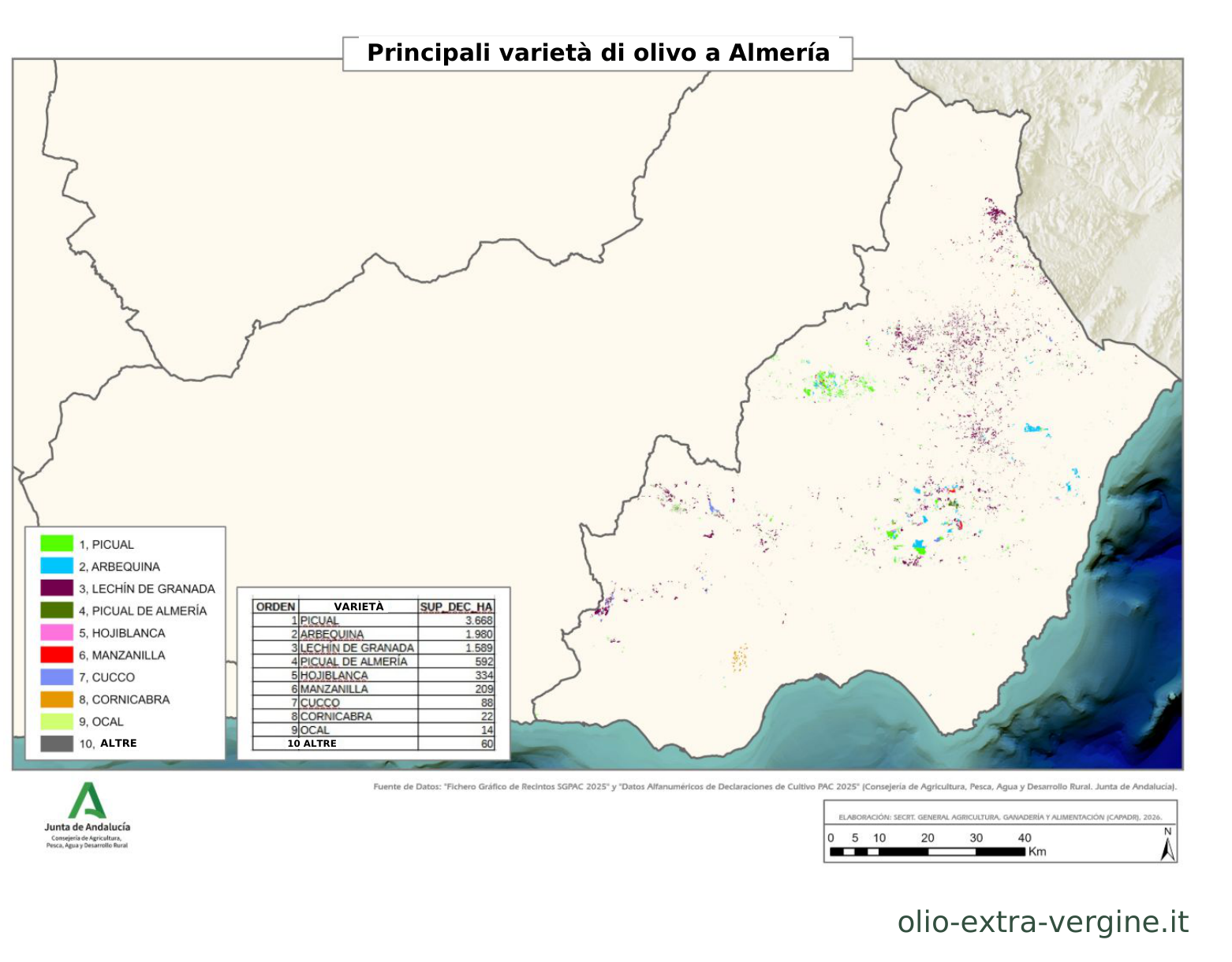
Task: Click the red MANZANILLA legend swatch
Action: [x=57, y=654]
